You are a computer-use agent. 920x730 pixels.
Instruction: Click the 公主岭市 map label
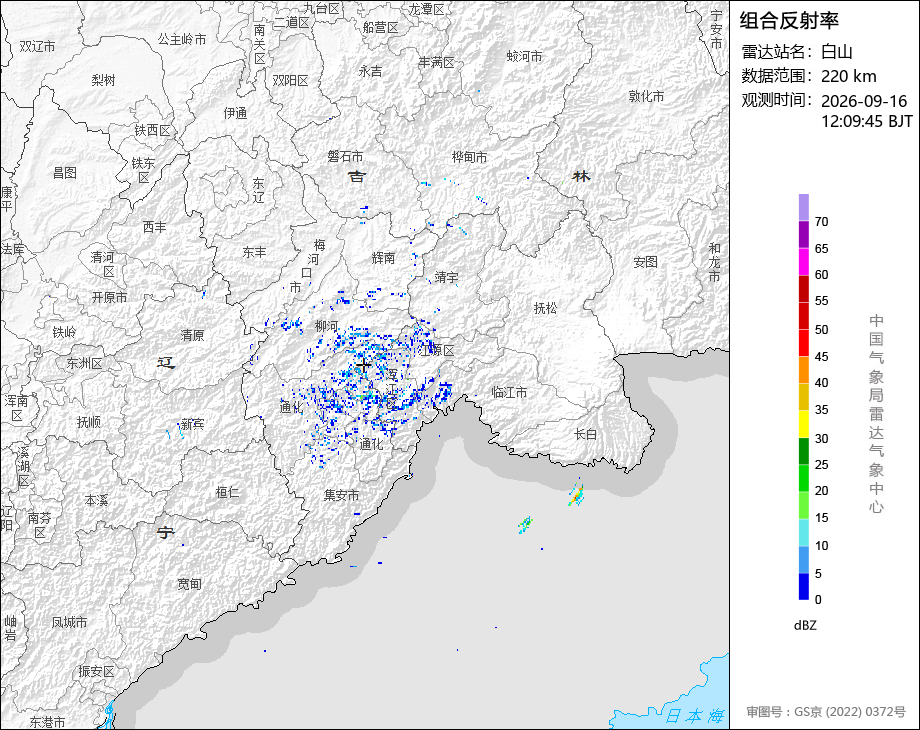[x=182, y=39]
